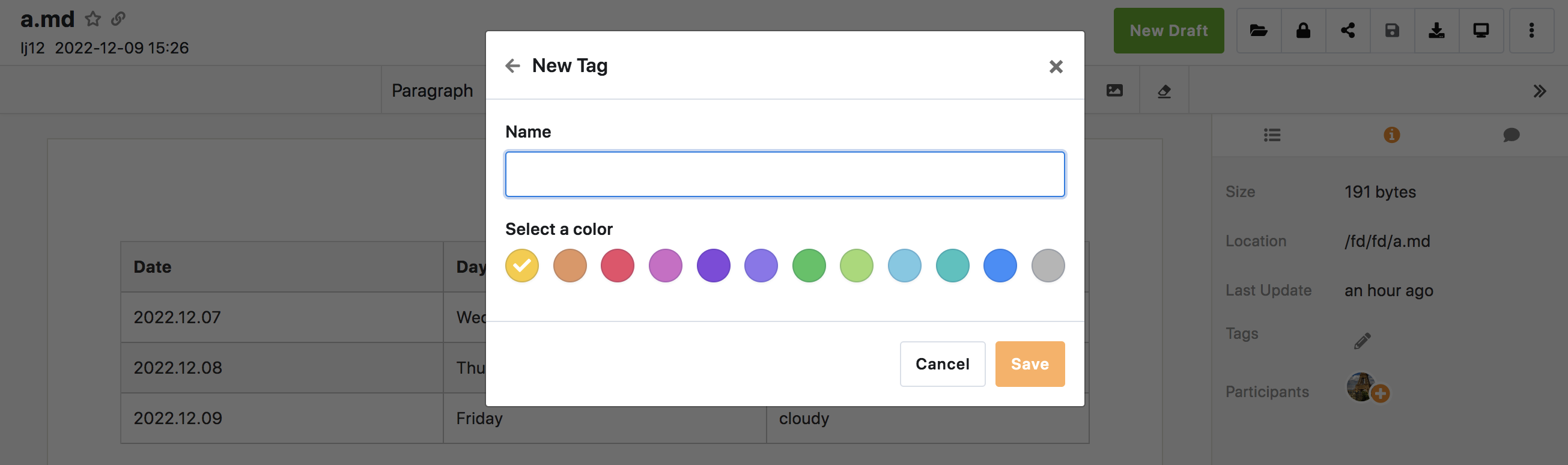Focus the tag Name input field
Screen dimensions: 1568x465
(x=785, y=174)
